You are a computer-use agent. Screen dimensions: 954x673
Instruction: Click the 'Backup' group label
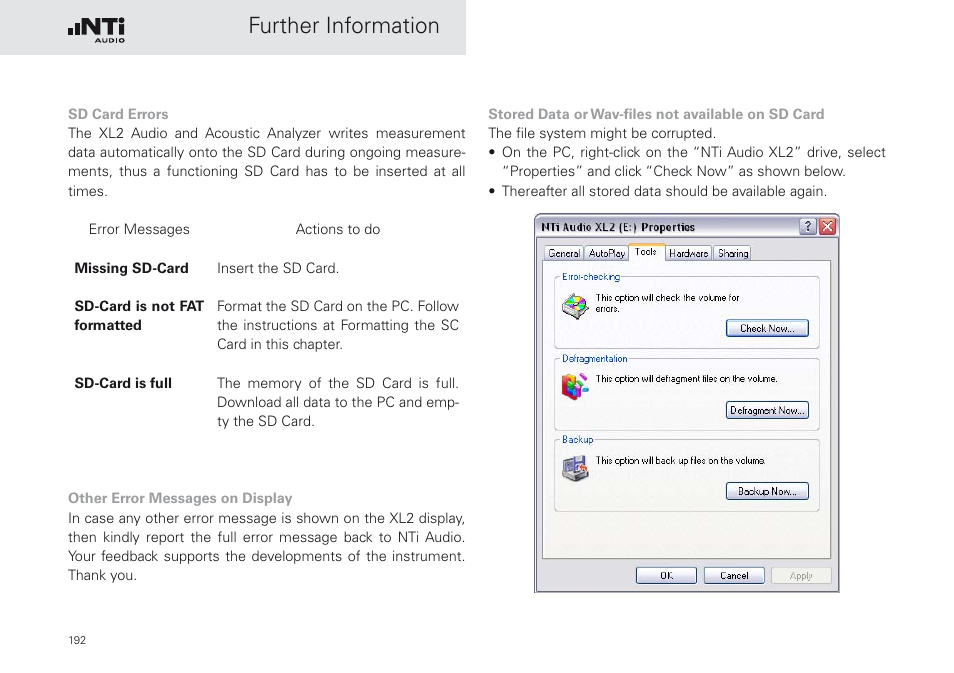[577, 439]
